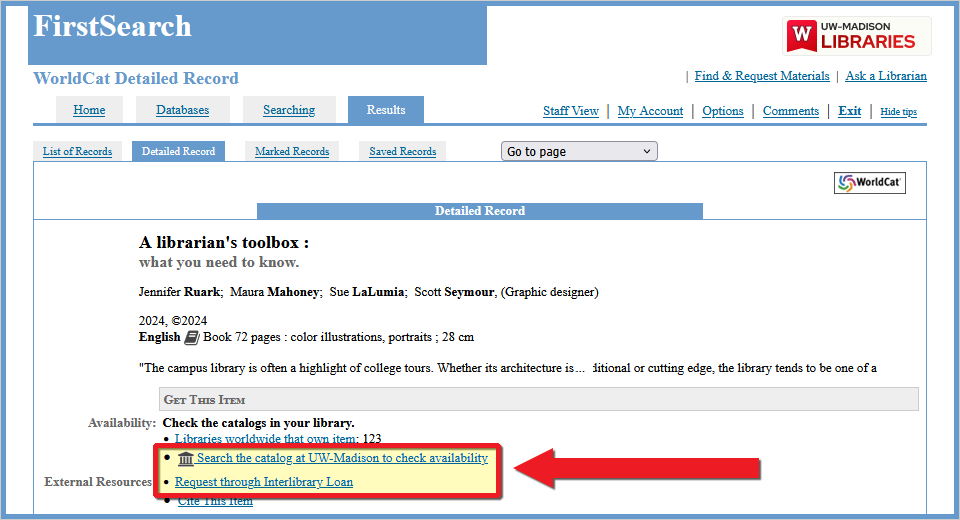Click the book format icon next to English

(x=192, y=337)
